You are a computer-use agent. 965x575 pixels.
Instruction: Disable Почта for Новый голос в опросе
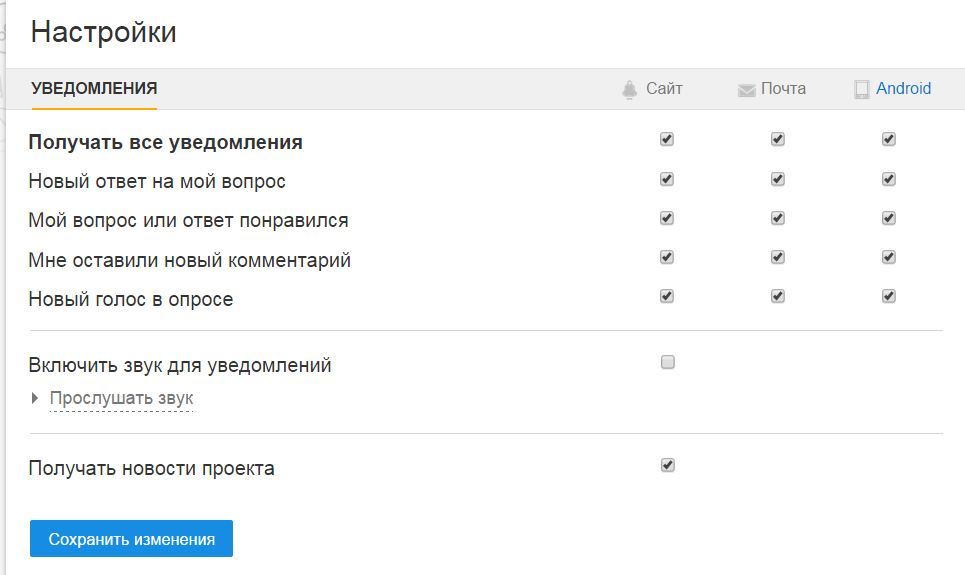pos(778,297)
